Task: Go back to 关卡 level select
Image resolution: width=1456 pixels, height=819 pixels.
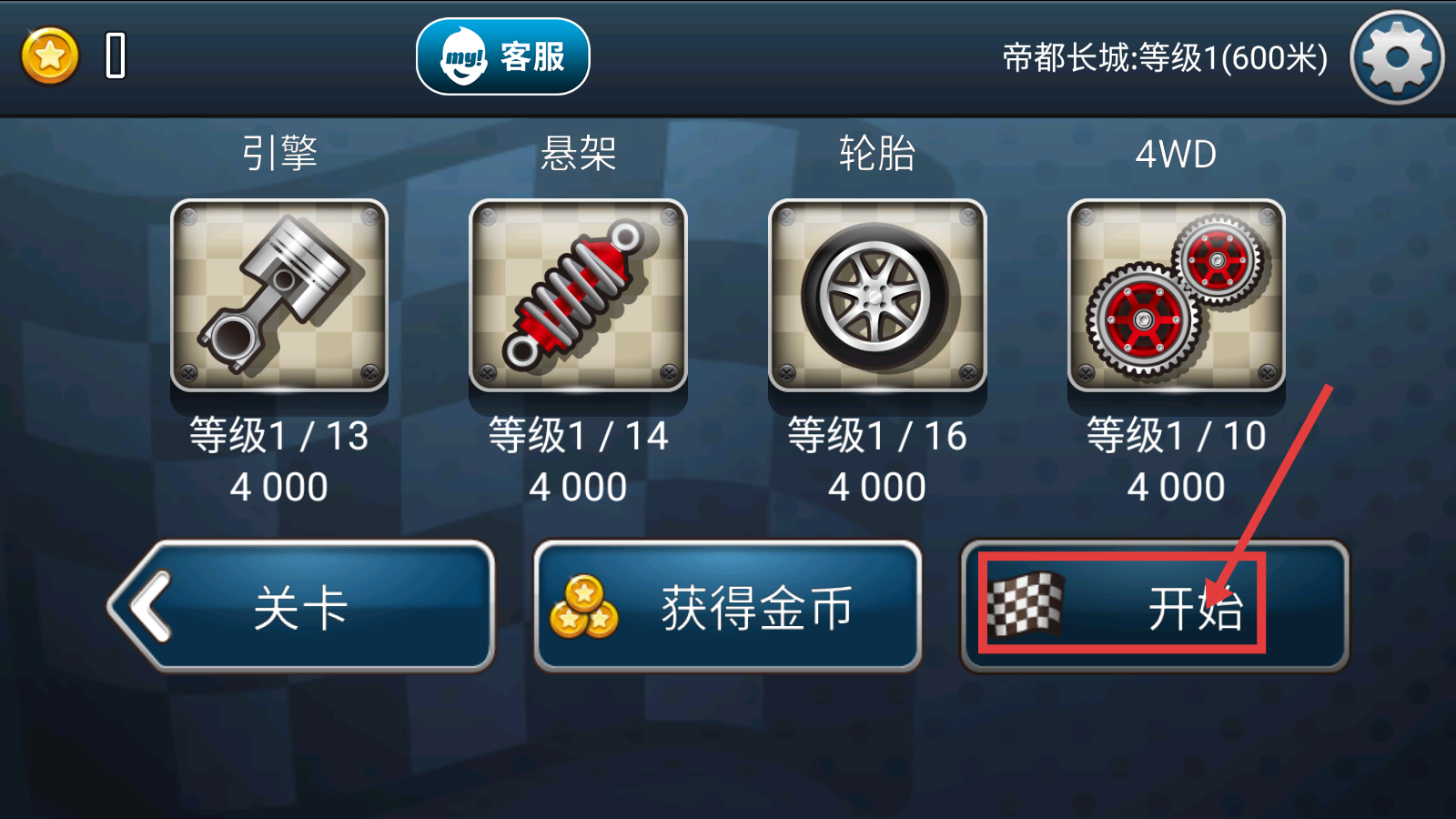Action: pyautogui.click(x=301, y=607)
